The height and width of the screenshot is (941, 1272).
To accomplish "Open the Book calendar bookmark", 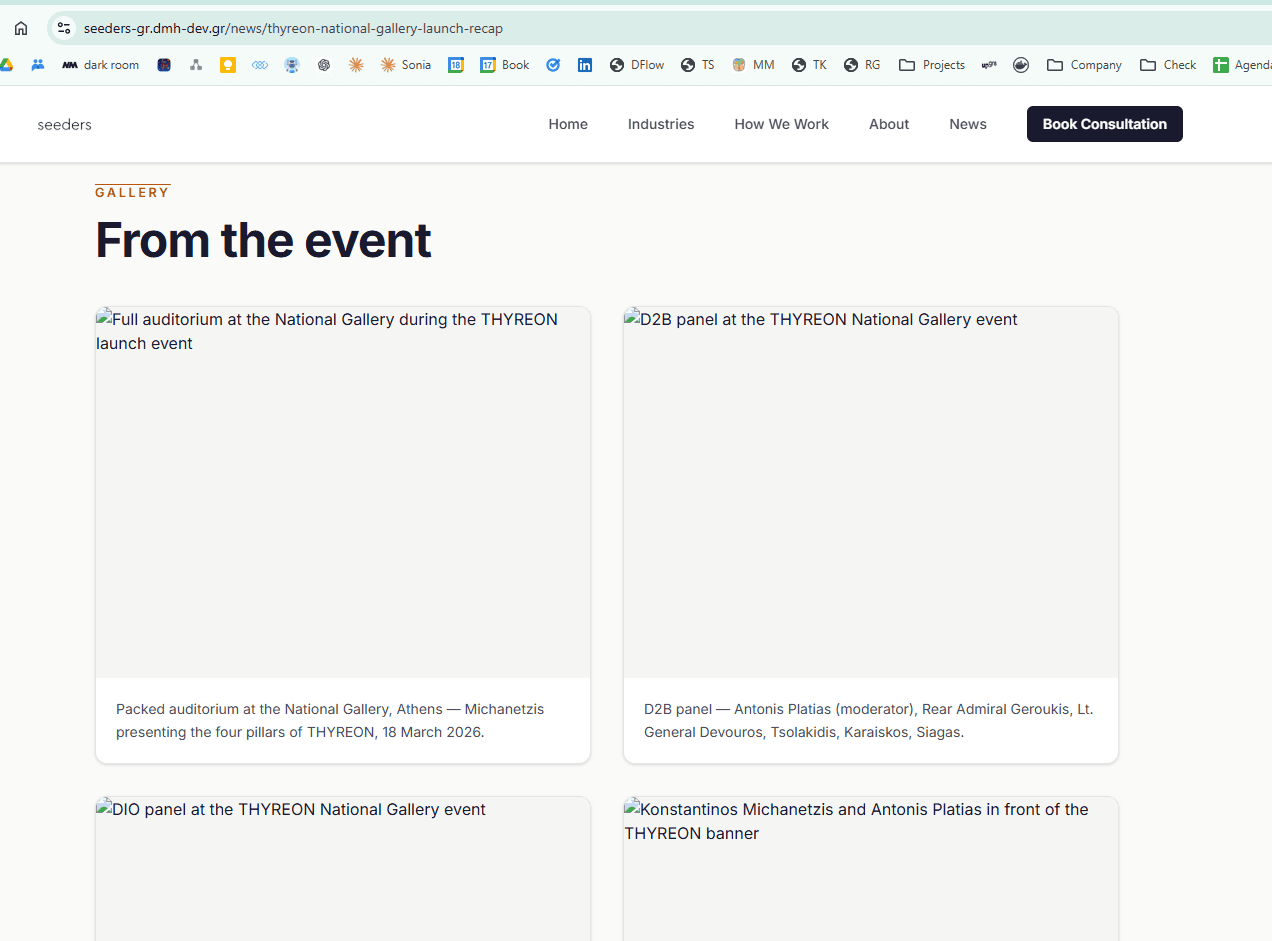I will 505,65.
